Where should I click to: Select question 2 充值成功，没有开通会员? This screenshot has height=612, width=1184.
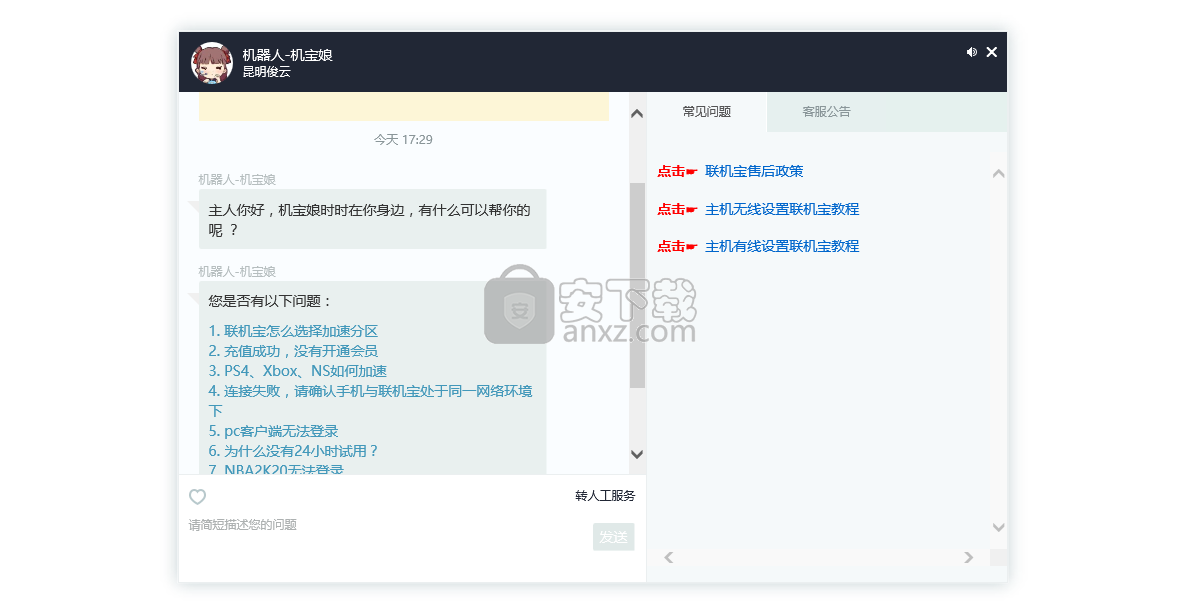(293, 351)
